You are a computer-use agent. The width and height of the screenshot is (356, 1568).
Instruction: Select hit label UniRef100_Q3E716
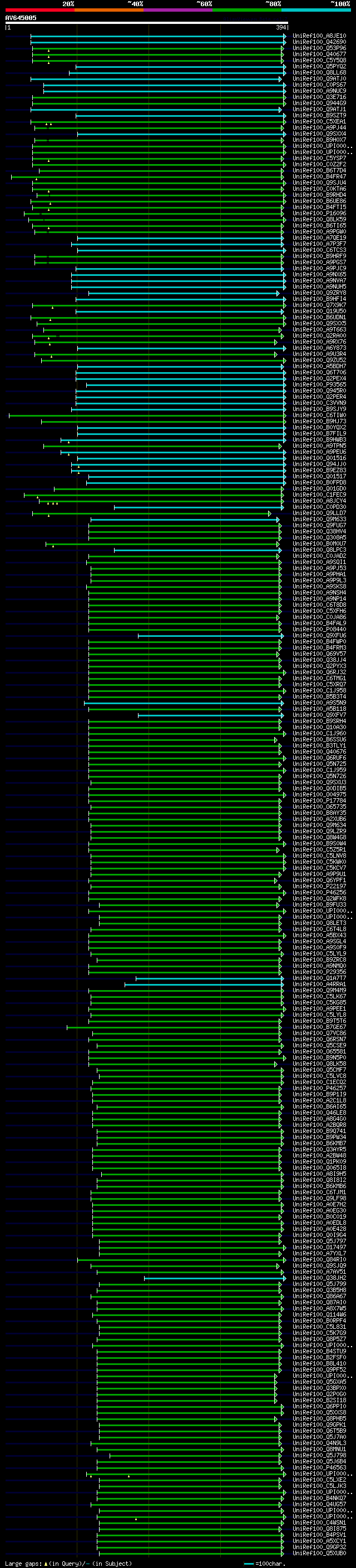click(x=319, y=97)
